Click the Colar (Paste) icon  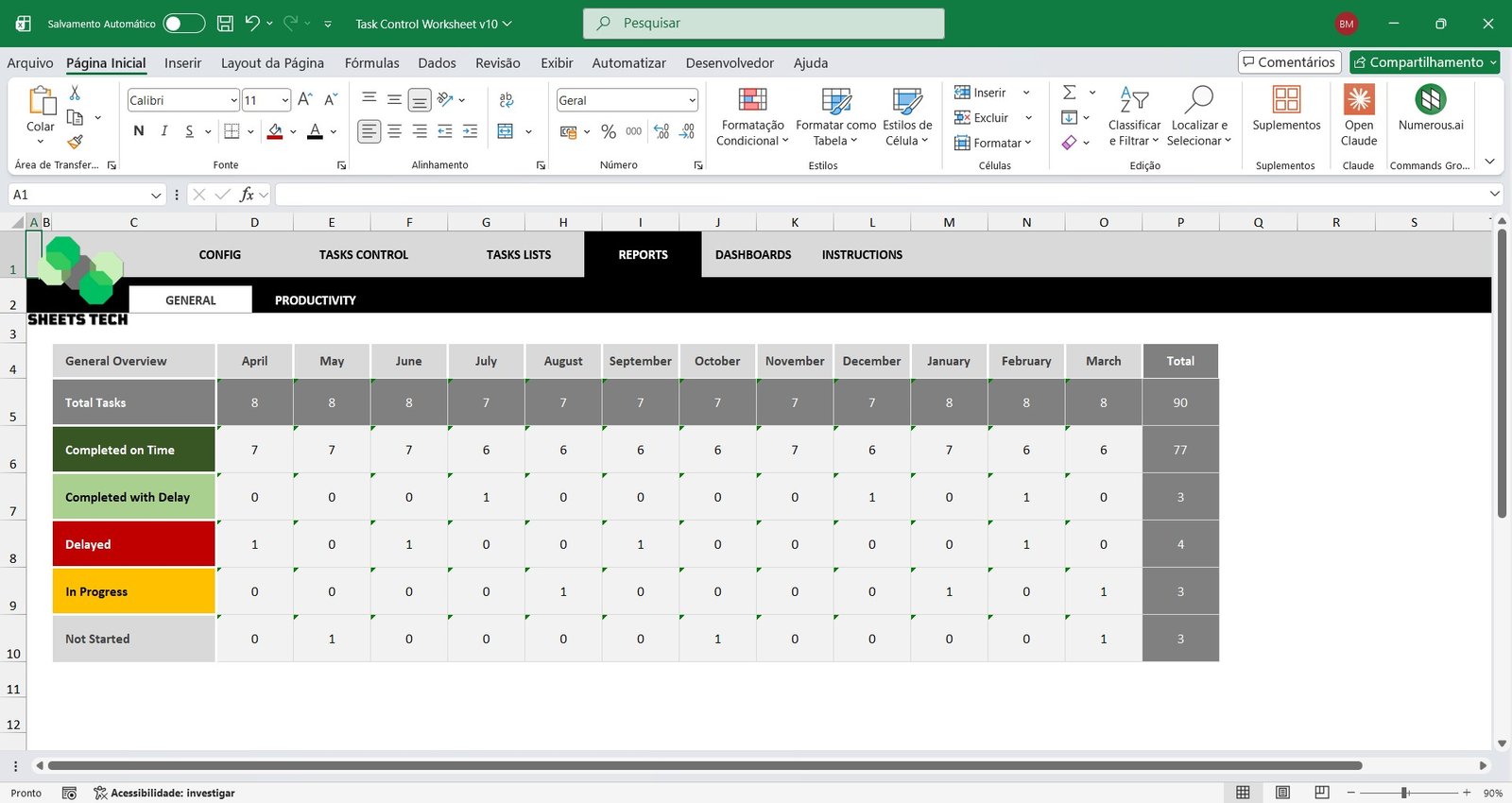tap(41, 100)
